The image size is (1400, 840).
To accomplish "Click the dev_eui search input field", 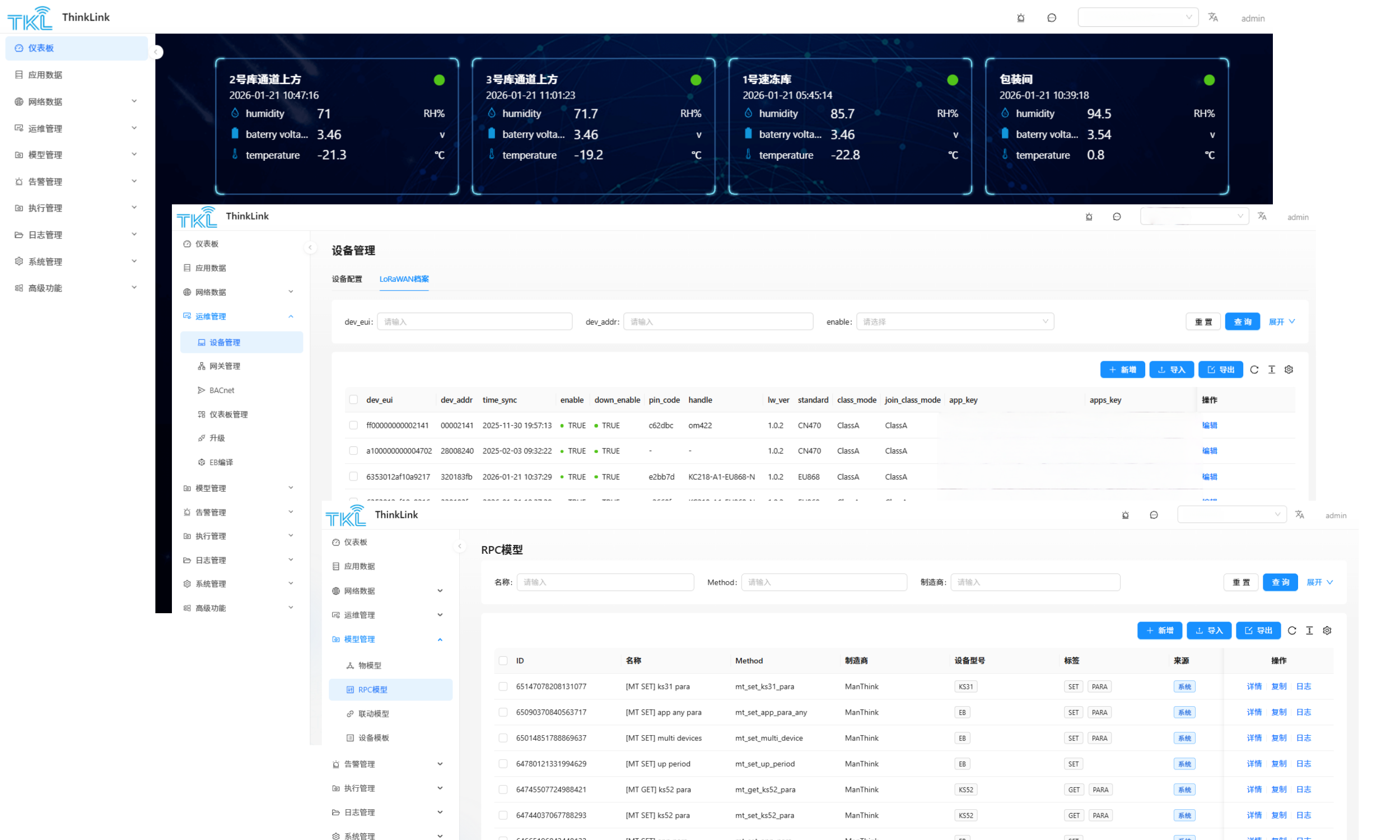I will [x=474, y=321].
